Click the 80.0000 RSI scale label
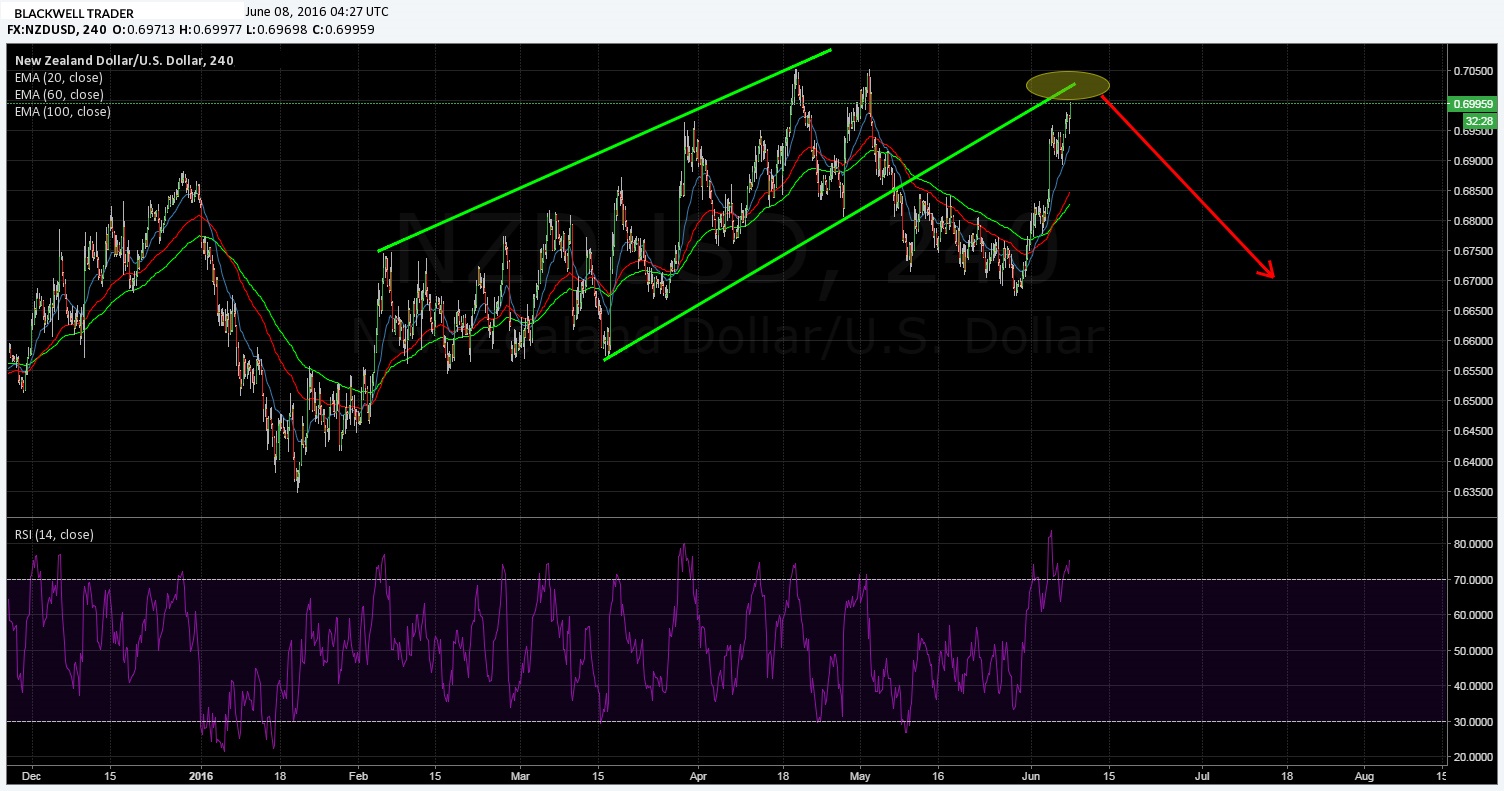 [1472, 544]
